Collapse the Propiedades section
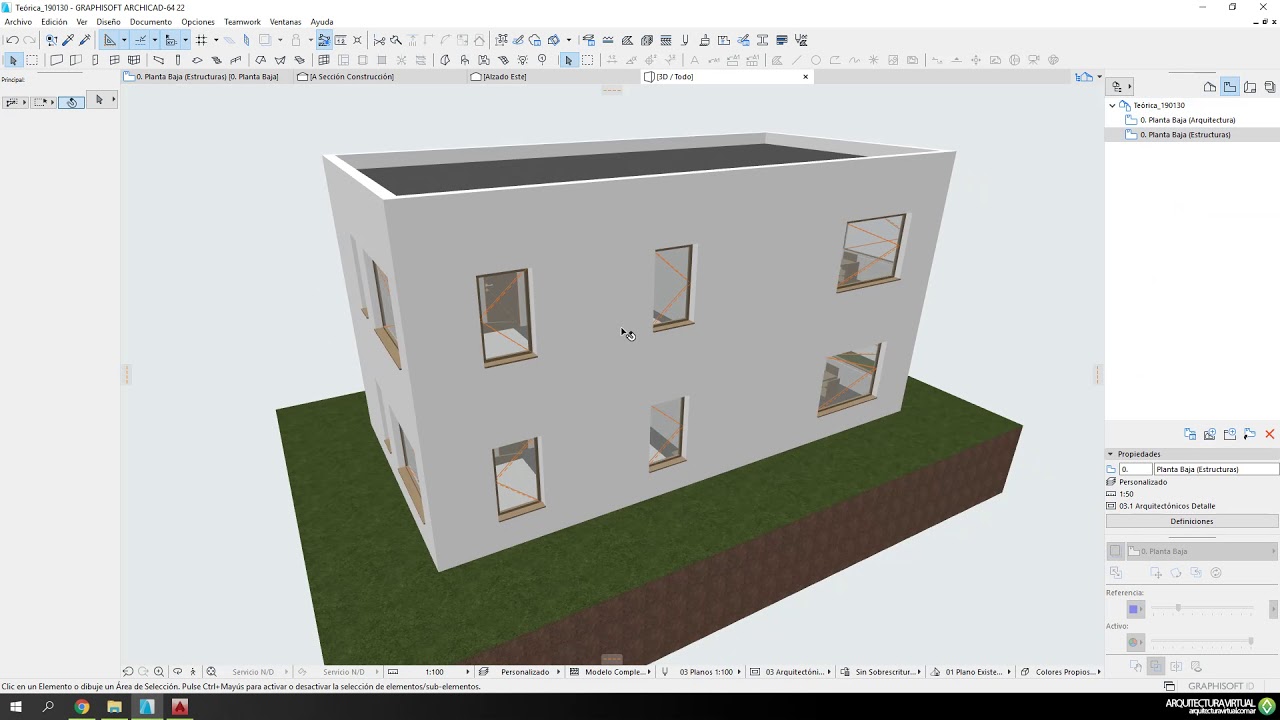1280x720 pixels. click(1110, 454)
